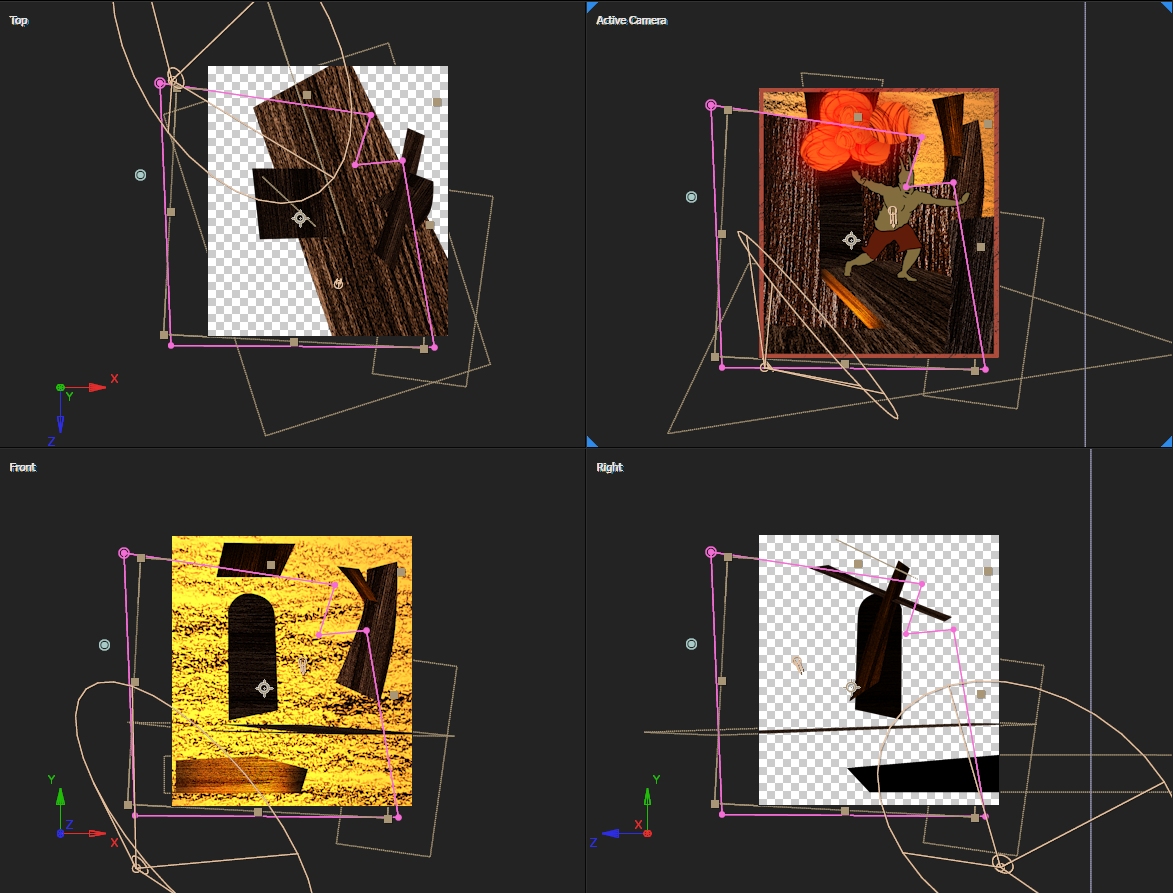Click the anchor point crosshair in Active Camera view

[x=851, y=240]
